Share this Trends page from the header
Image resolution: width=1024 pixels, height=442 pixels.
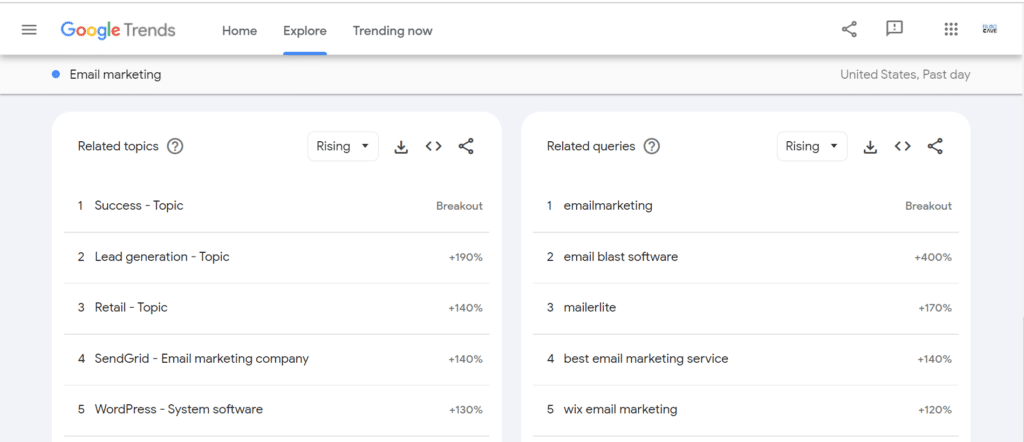tap(849, 29)
